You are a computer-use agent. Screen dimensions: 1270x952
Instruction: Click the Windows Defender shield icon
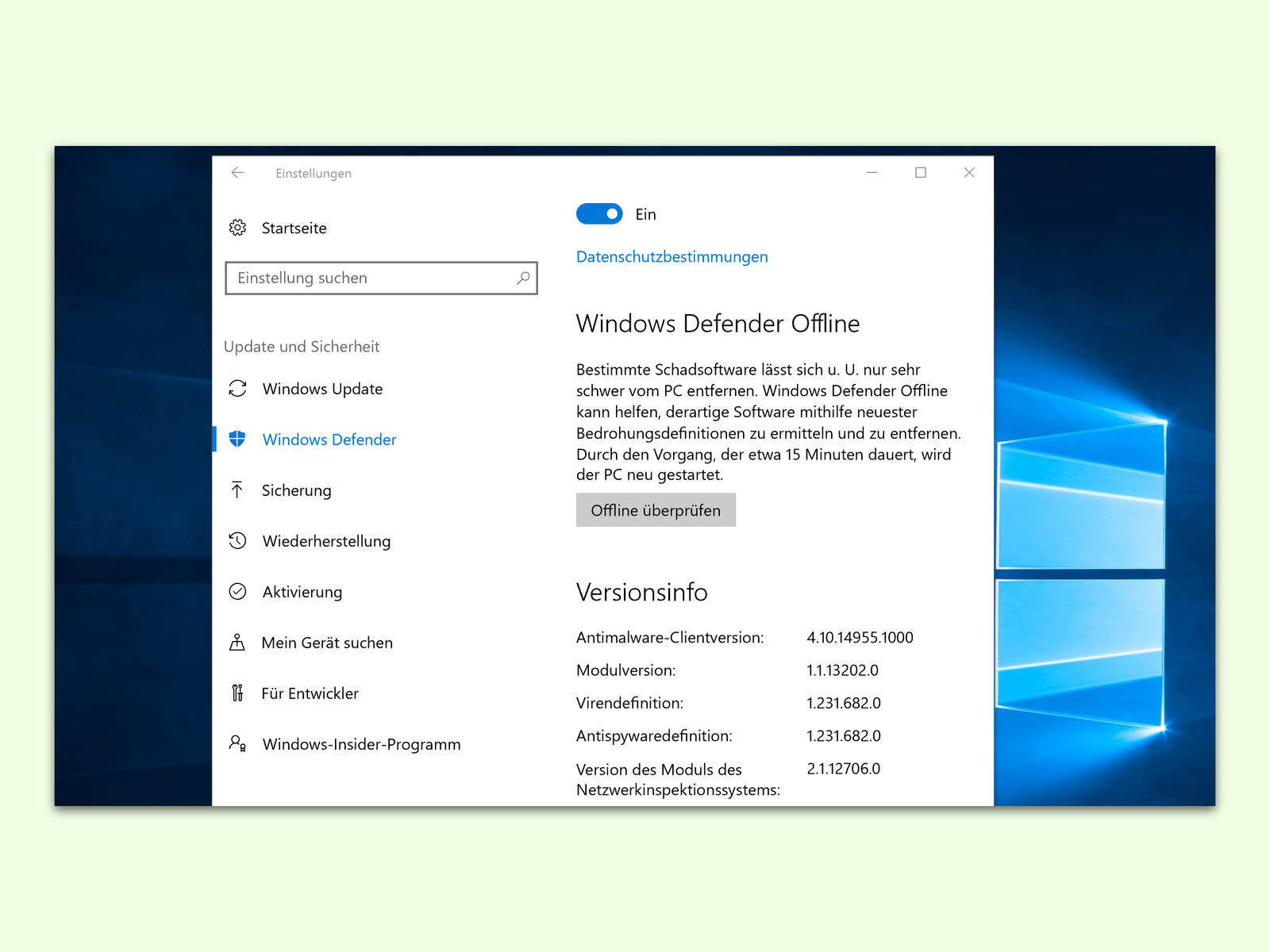(x=237, y=439)
